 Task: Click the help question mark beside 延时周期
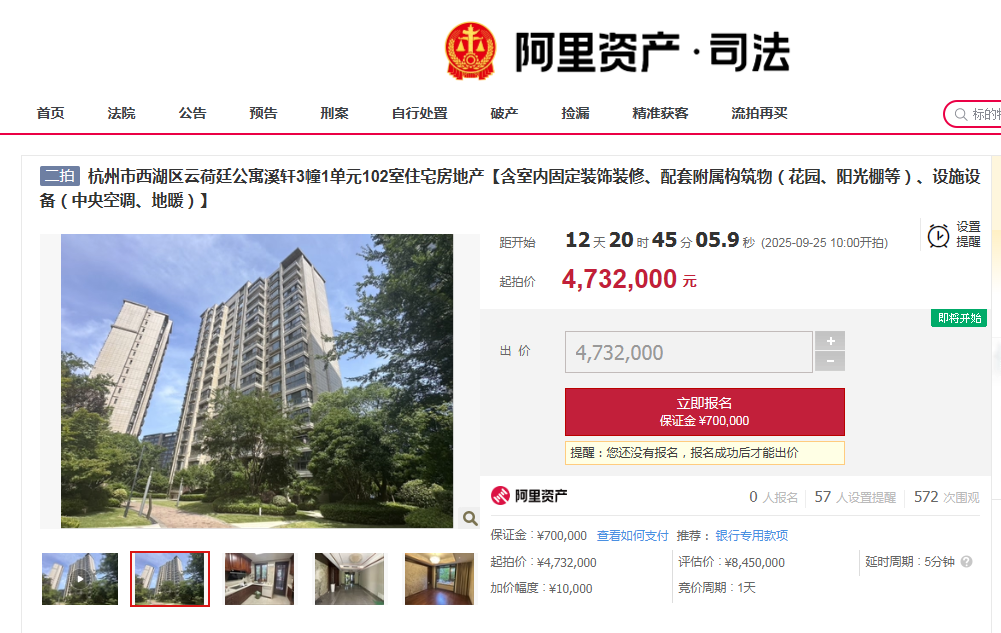(967, 562)
